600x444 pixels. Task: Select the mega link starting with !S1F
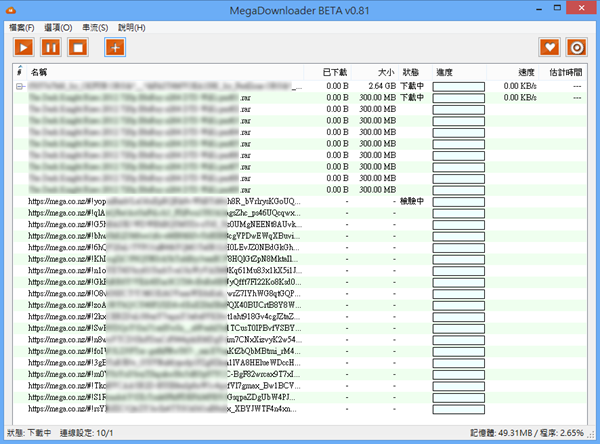164,397
